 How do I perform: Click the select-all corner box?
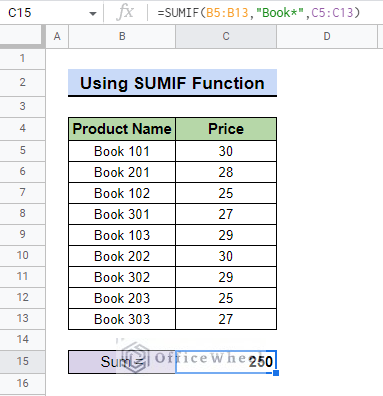[22, 36]
